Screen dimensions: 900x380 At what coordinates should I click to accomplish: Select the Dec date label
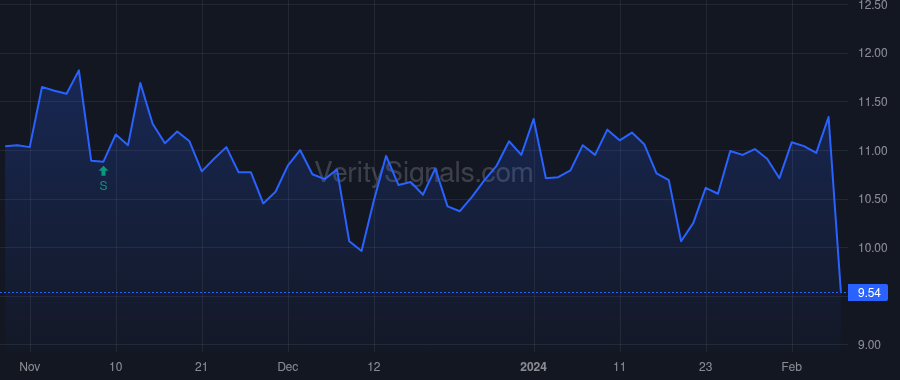(x=288, y=367)
